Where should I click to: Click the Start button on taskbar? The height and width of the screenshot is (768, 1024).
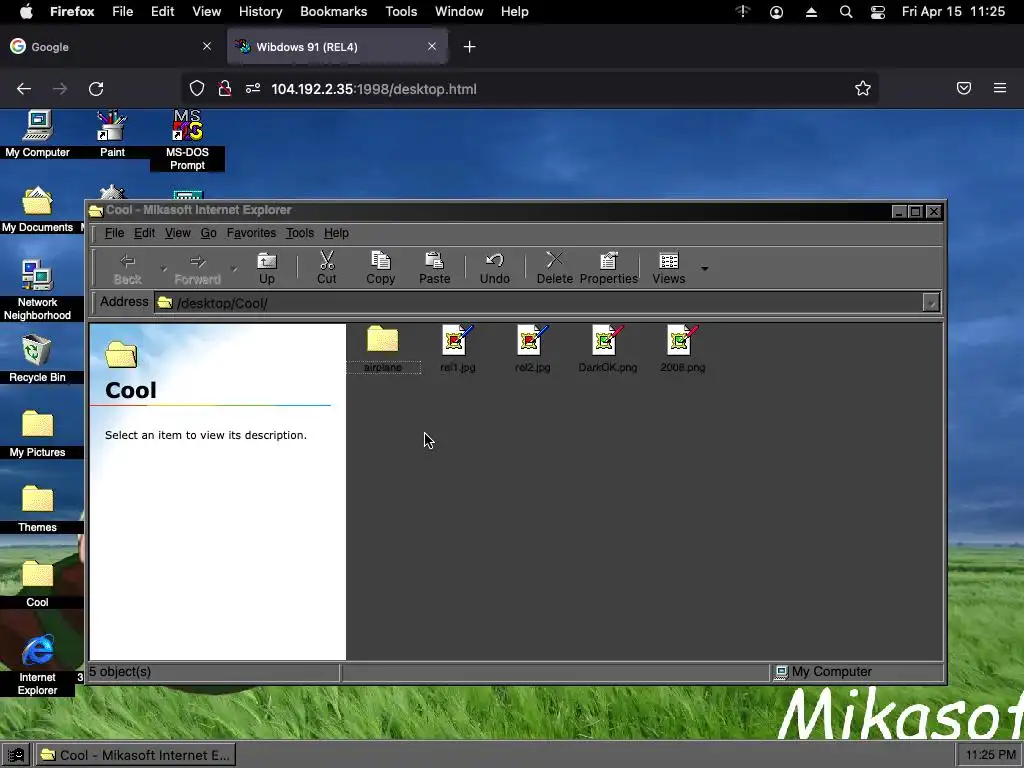pyautogui.click(x=16, y=756)
